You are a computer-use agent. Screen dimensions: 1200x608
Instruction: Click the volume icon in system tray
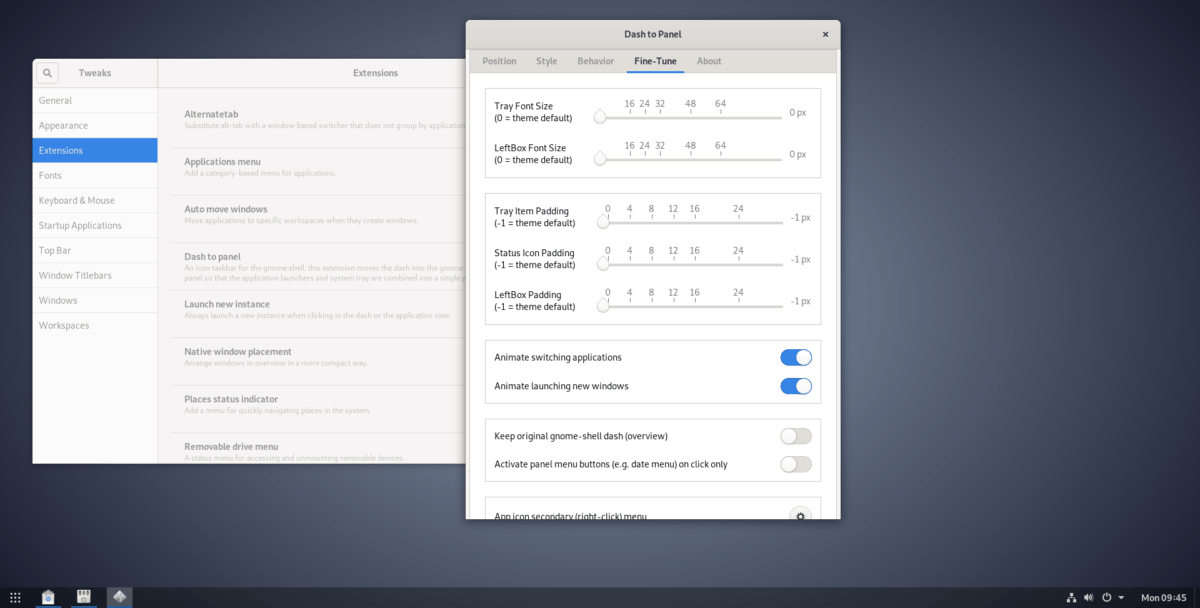coord(1088,597)
